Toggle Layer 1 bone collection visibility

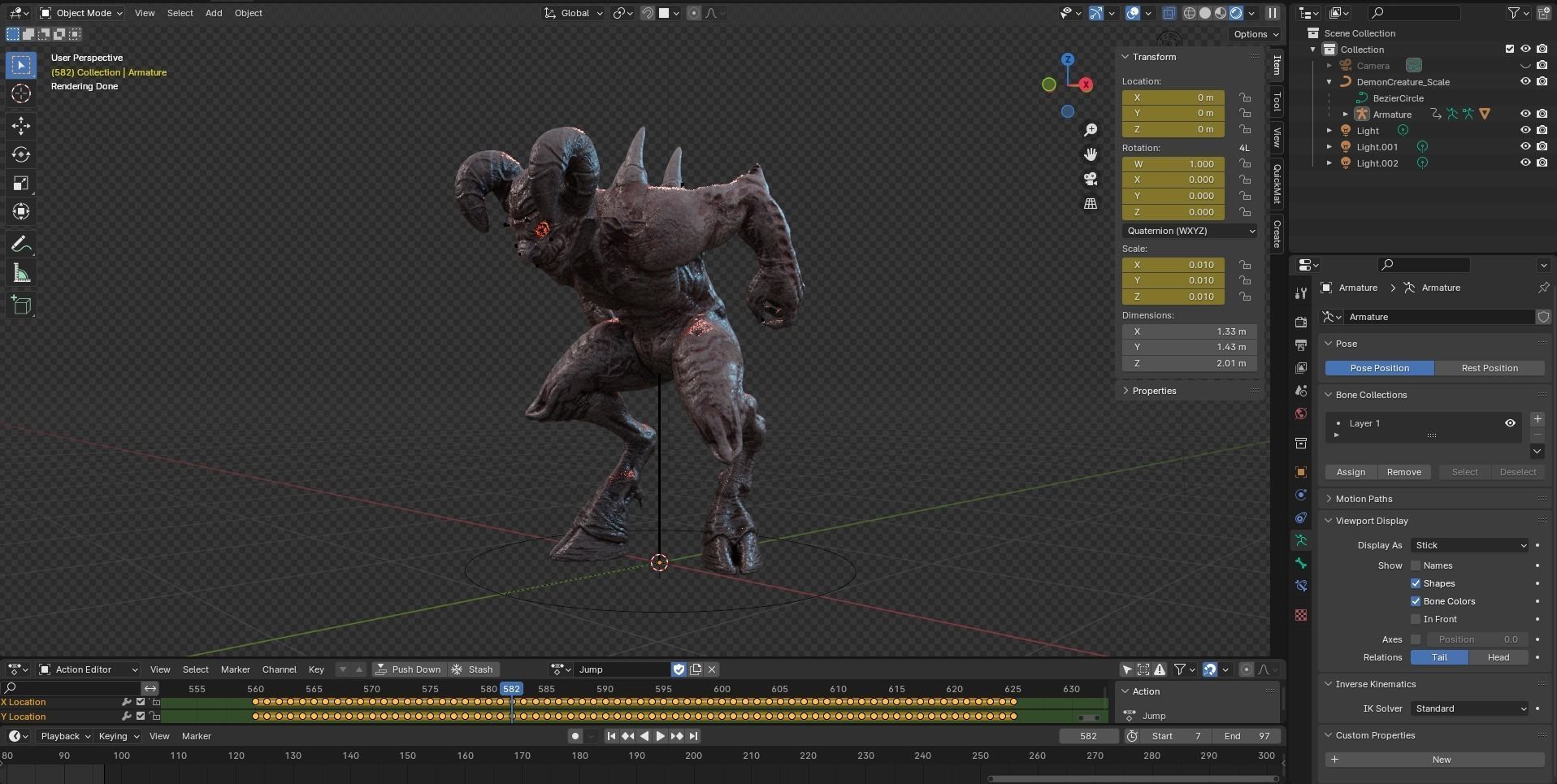pos(1510,423)
